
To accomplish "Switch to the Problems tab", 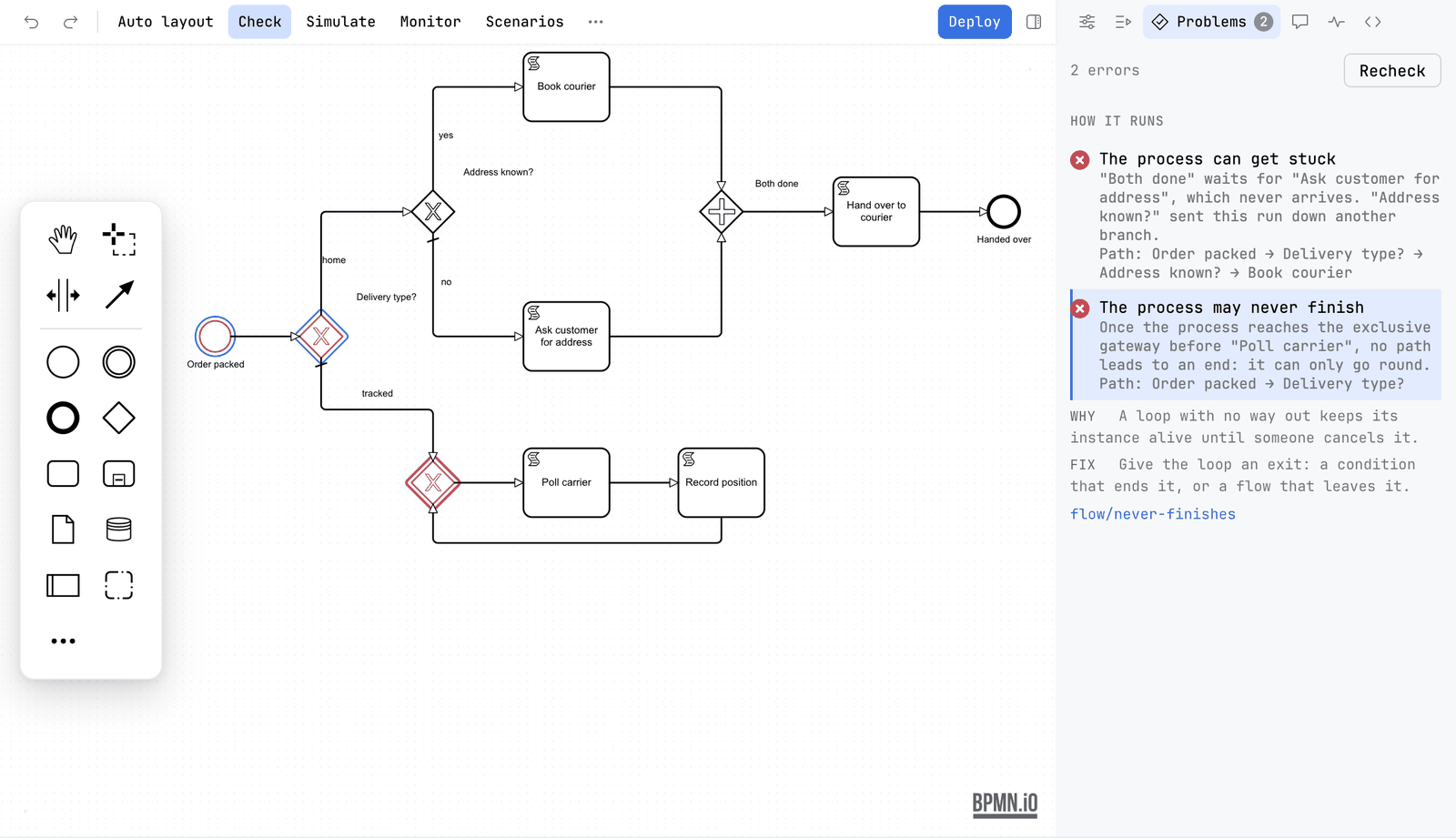I will pos(1211,22).
